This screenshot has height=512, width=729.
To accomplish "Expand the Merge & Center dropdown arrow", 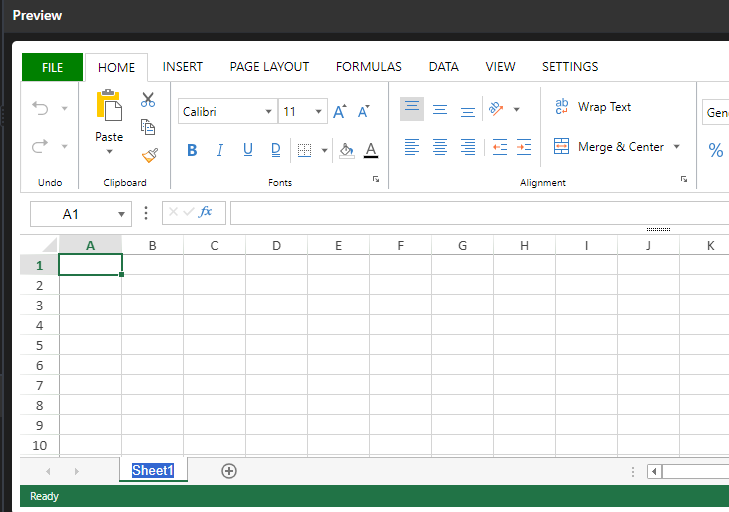I will (x=676, y=147).
